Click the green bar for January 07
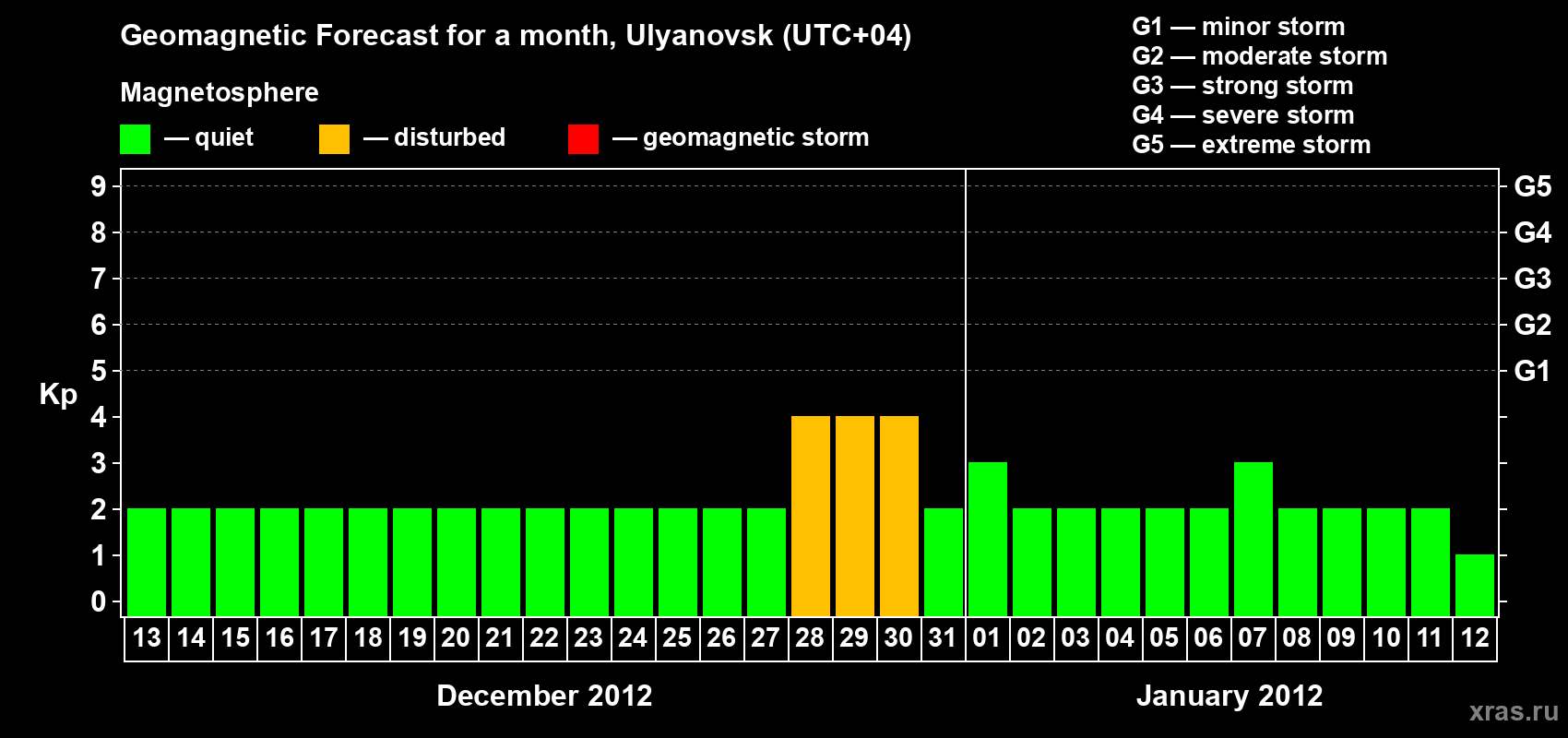1568x738 pixels. tap(1253, 539)
